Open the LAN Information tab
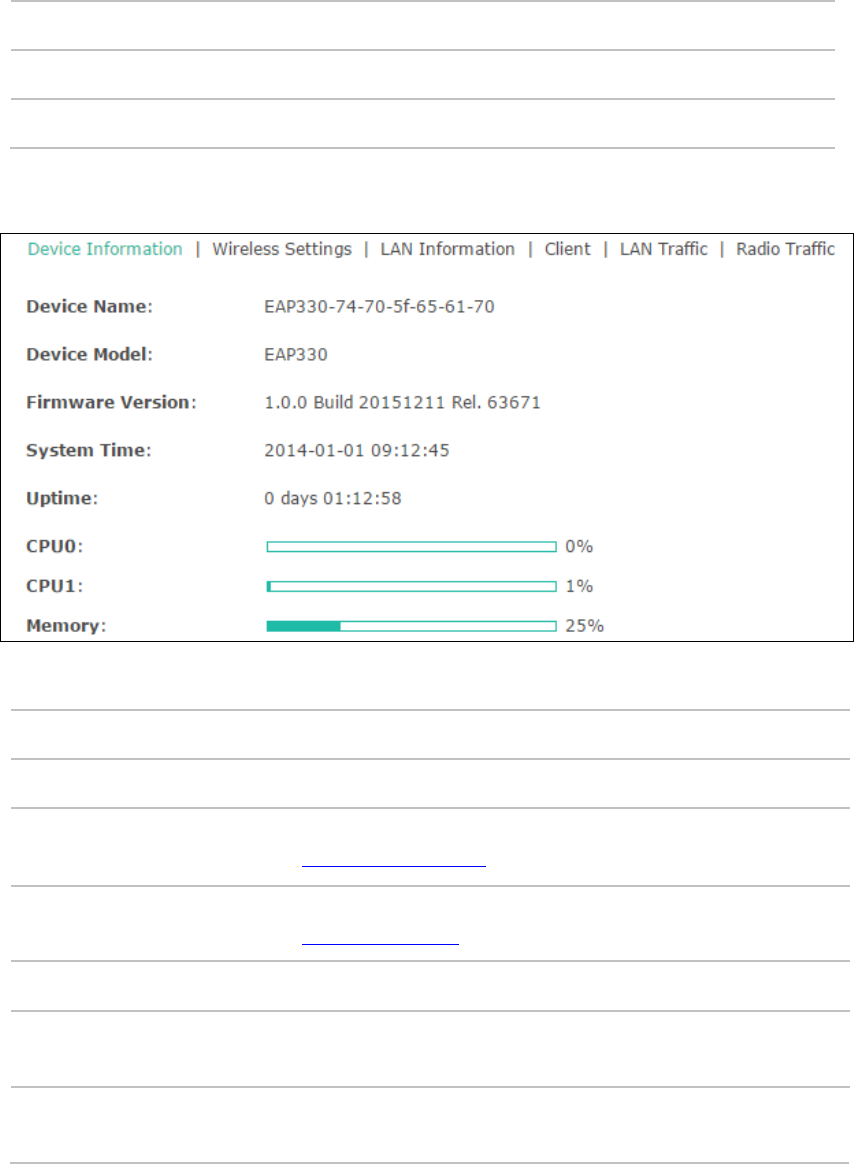This screenshot has height=1164, width=854. click(x=448, y=249)
